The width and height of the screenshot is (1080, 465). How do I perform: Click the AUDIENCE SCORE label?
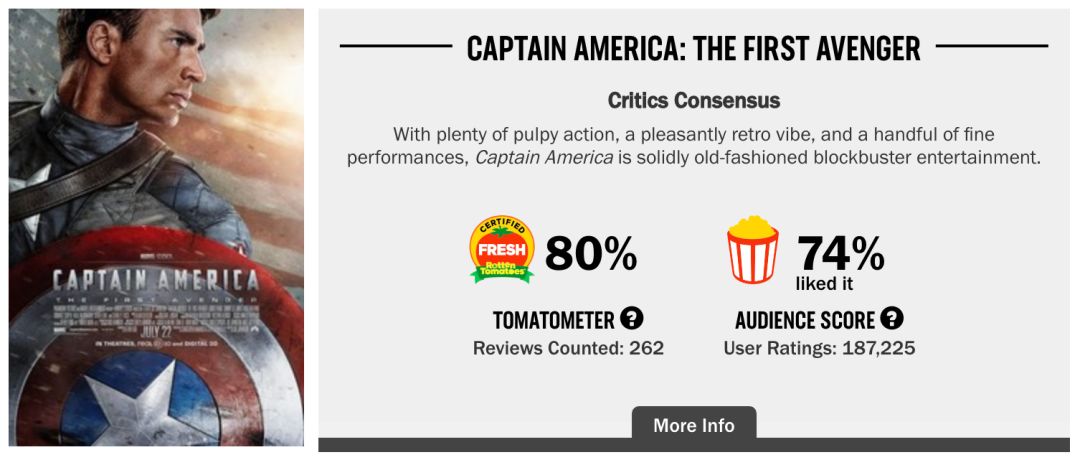[x=805, y=320]
